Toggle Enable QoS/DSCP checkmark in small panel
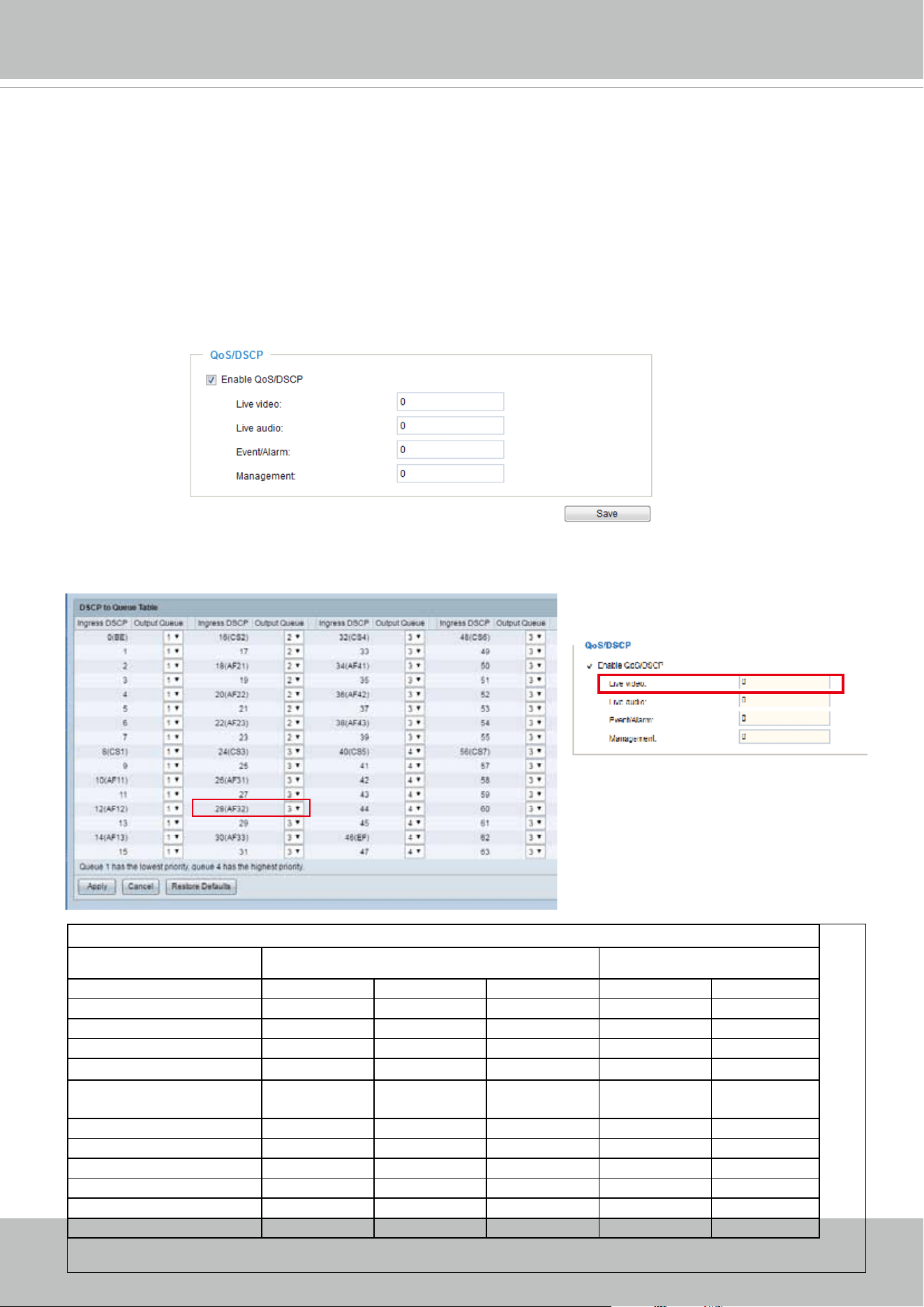 [590, 666]
